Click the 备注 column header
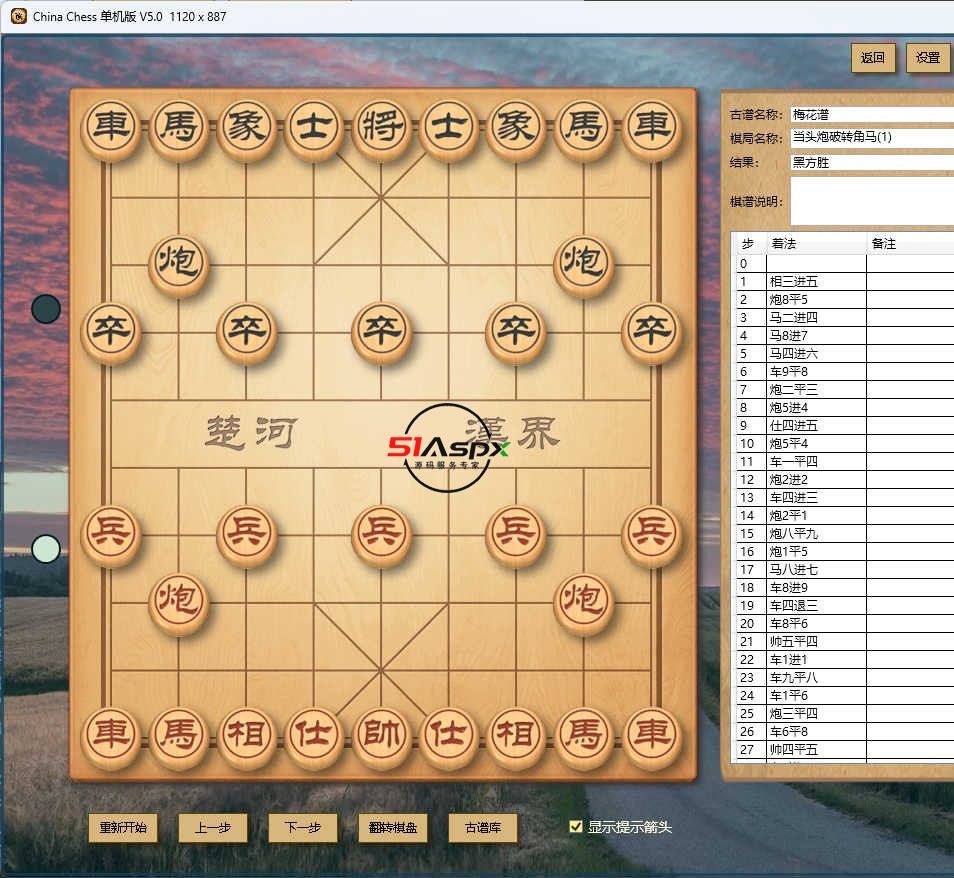The height and width of the screenshot is (878, 954). tap(910, 244)
